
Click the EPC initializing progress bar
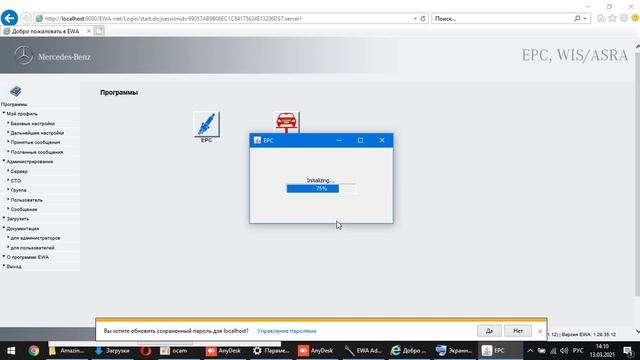pyautogui.click(x=321, y=189)
